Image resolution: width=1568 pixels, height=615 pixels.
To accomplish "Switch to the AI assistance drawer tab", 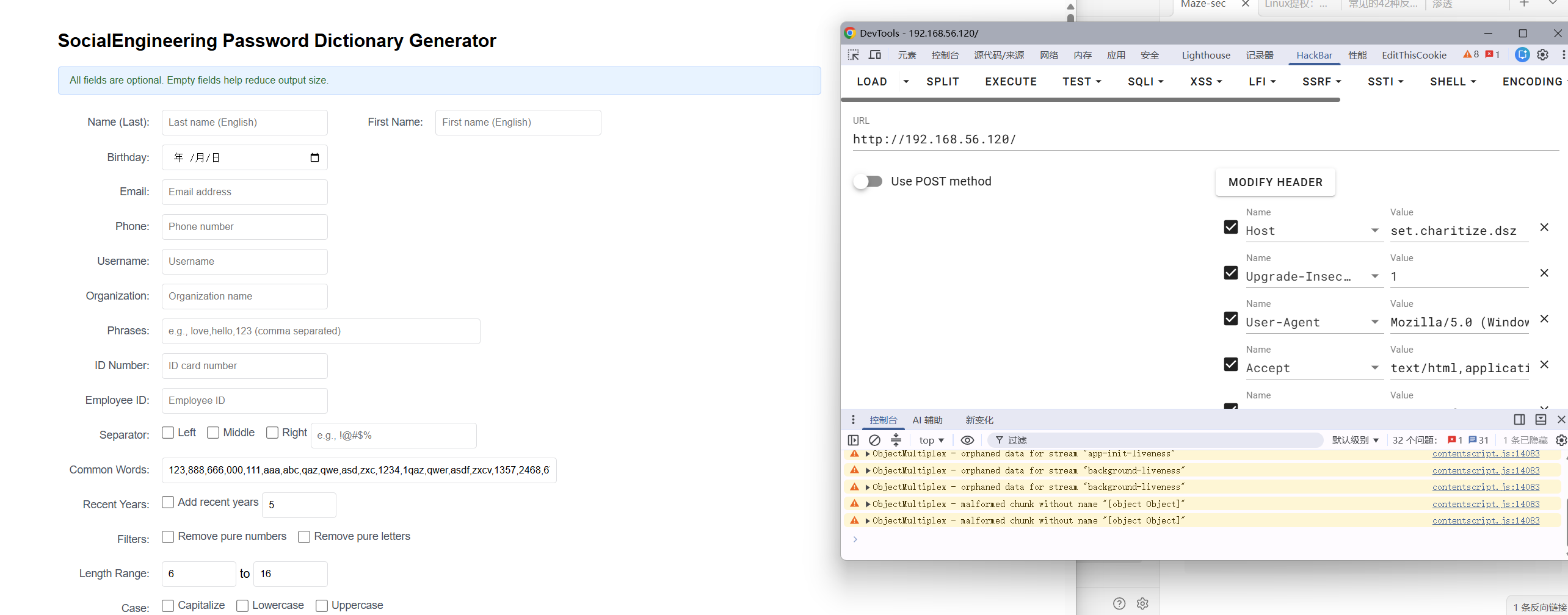I will pyautogui.click(x=927, y=420).
